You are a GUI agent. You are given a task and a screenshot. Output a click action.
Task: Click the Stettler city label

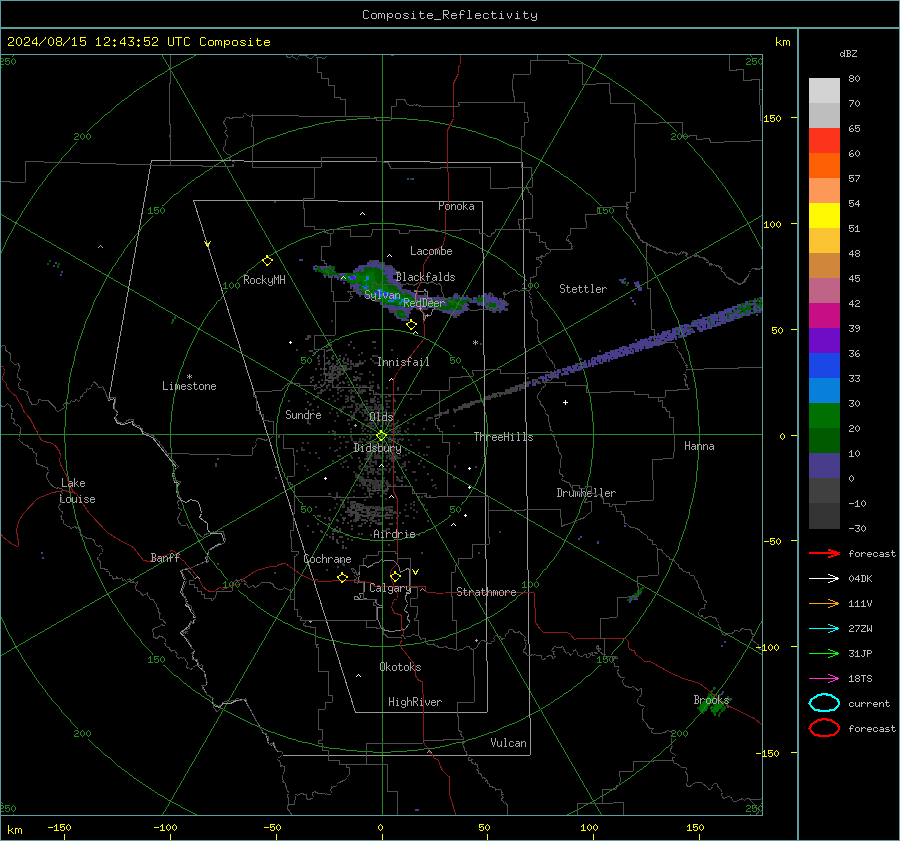click(583, 289)
